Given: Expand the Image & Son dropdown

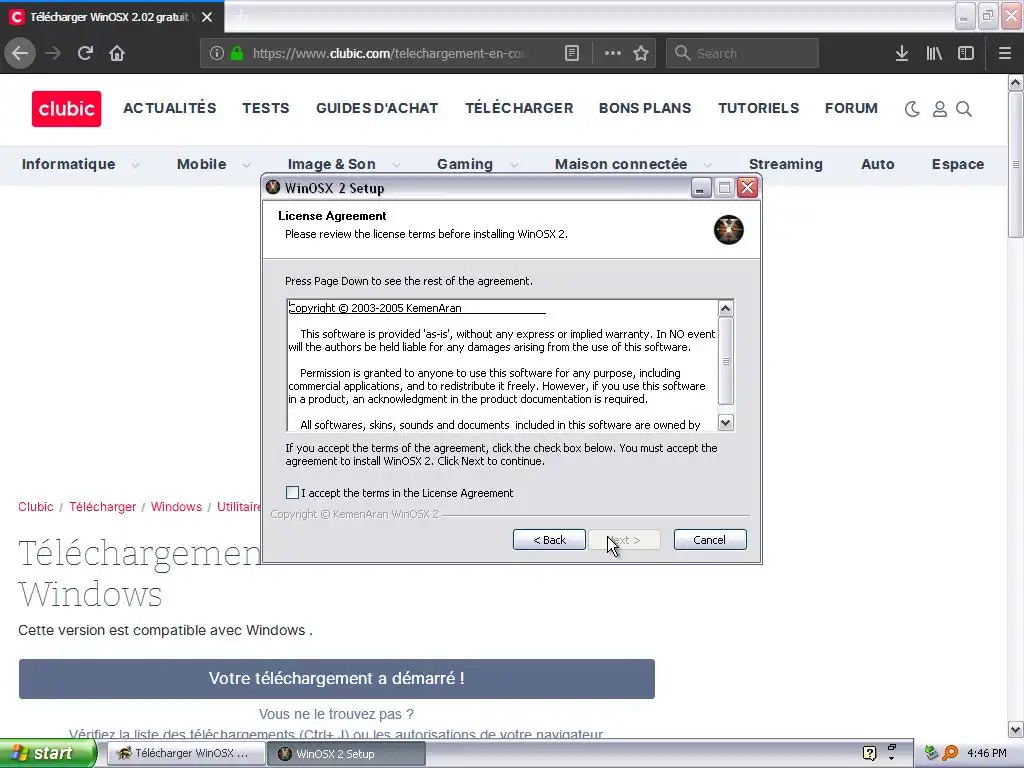Looking at the screenshot, I should point(396,165).
